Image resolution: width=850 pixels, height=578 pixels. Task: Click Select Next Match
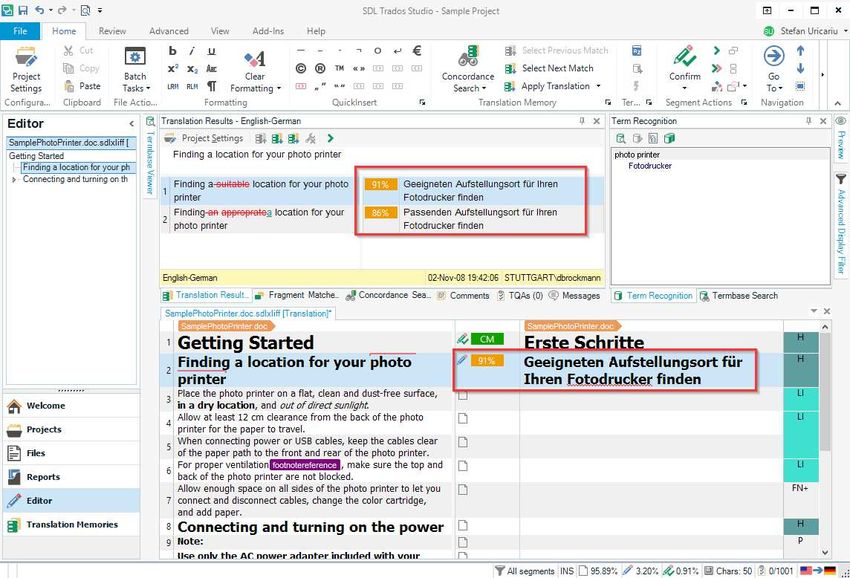pyautogui.click(x=549, y=68)
